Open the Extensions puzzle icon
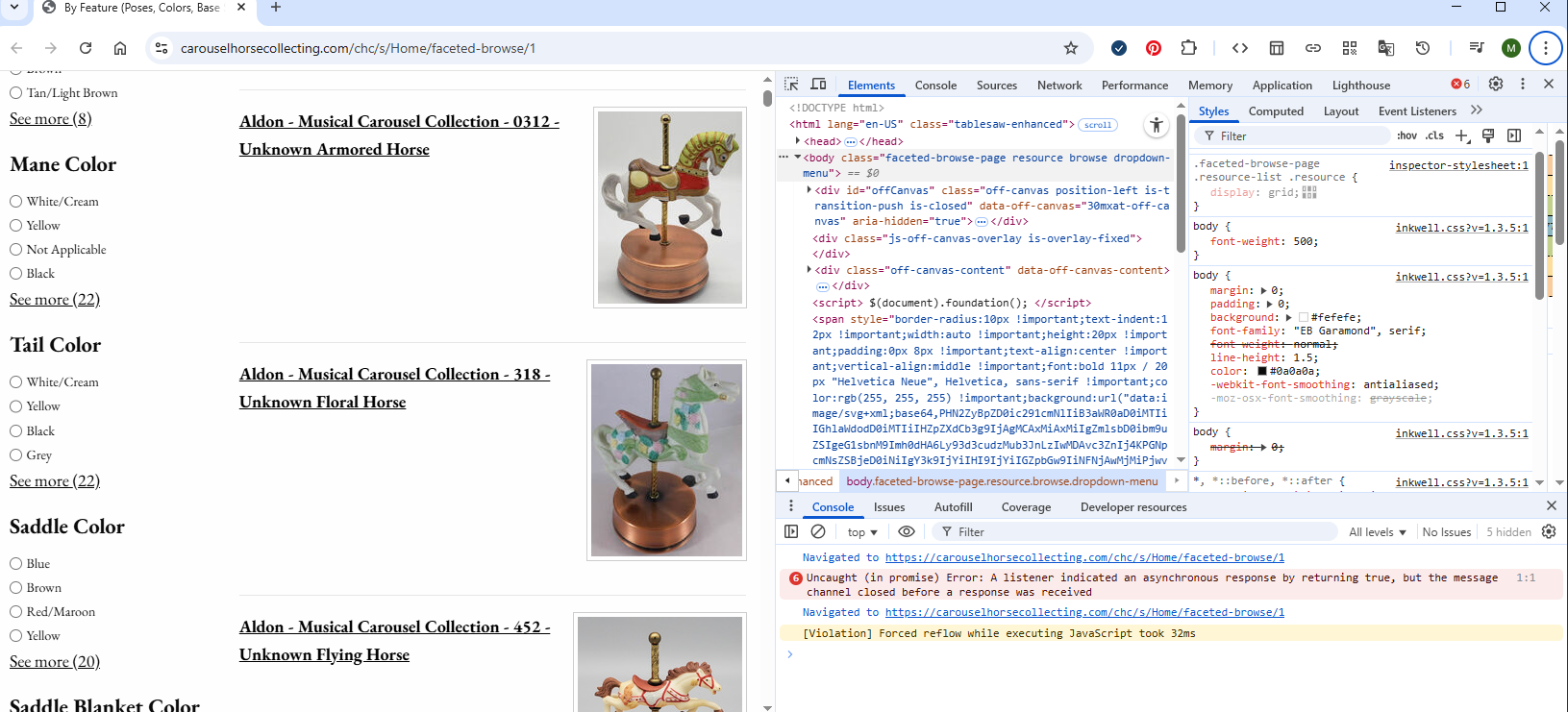Screen dimensions: 1568x712 point(1189,48)
